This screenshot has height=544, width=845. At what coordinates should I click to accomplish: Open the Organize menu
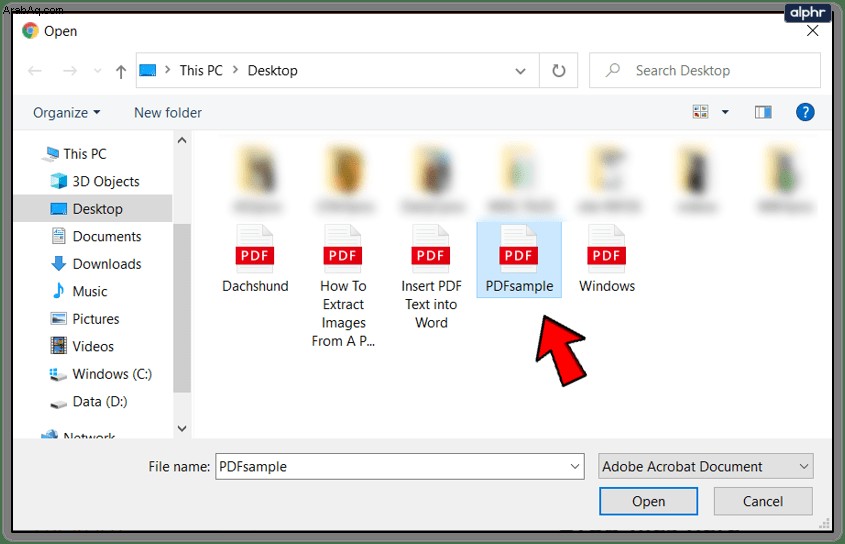tap(66, 113)
